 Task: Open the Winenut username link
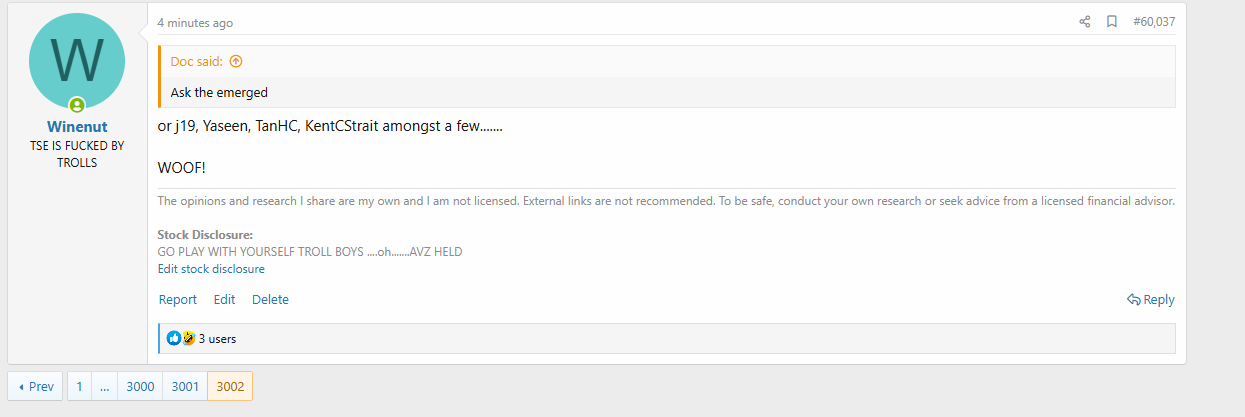(77, 127)
